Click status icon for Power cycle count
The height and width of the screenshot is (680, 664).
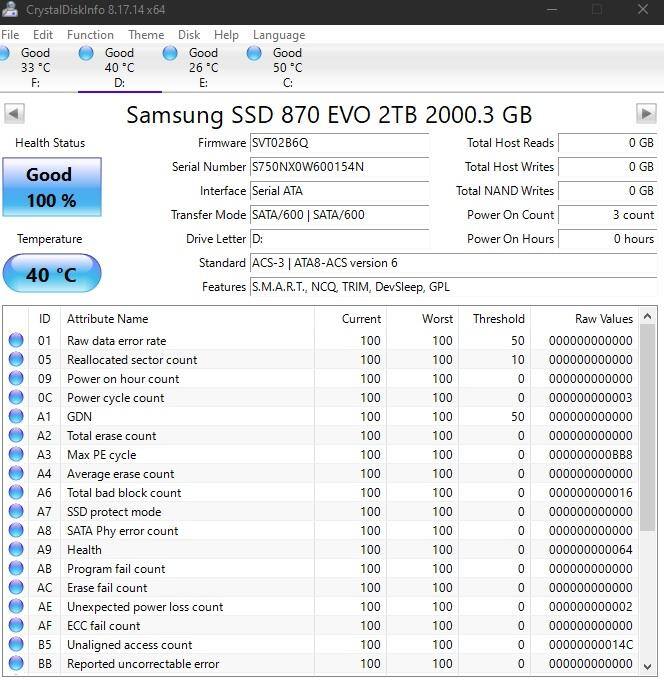click(x=16, y=397)
